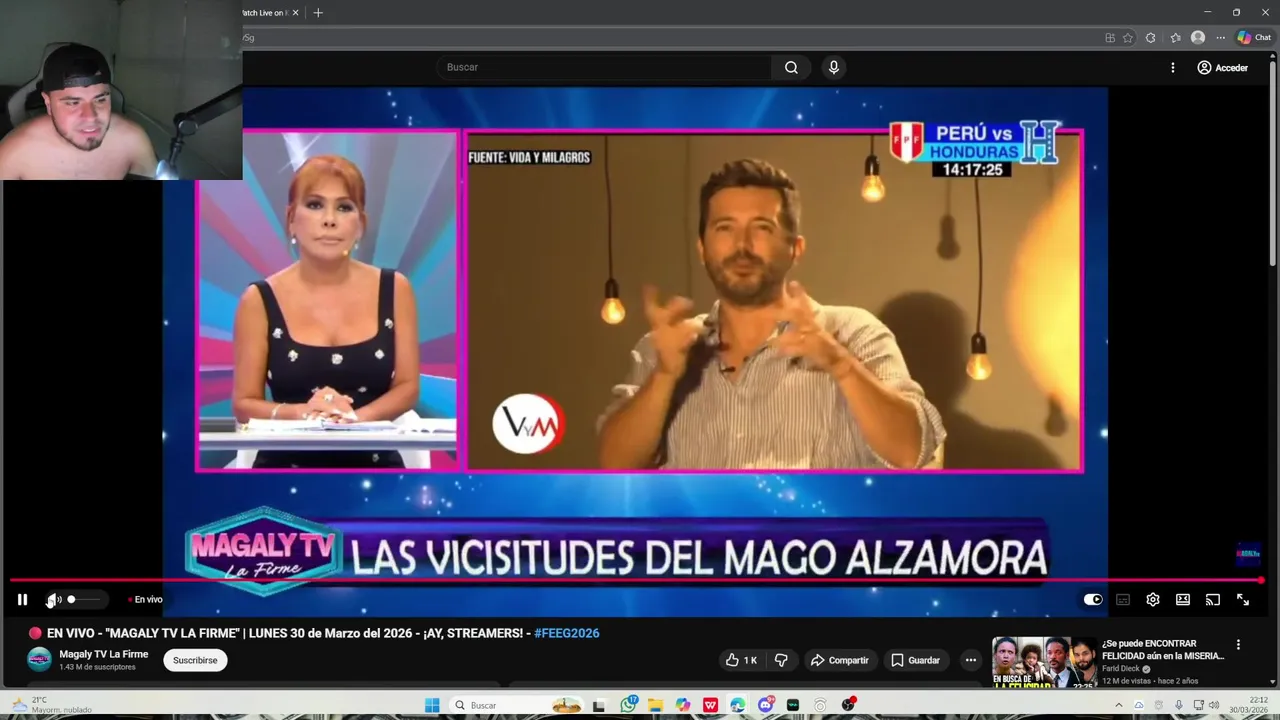Adjust the video volume slider
The width and height of the screenshot is (1280, 720).
tap(84, 600)
